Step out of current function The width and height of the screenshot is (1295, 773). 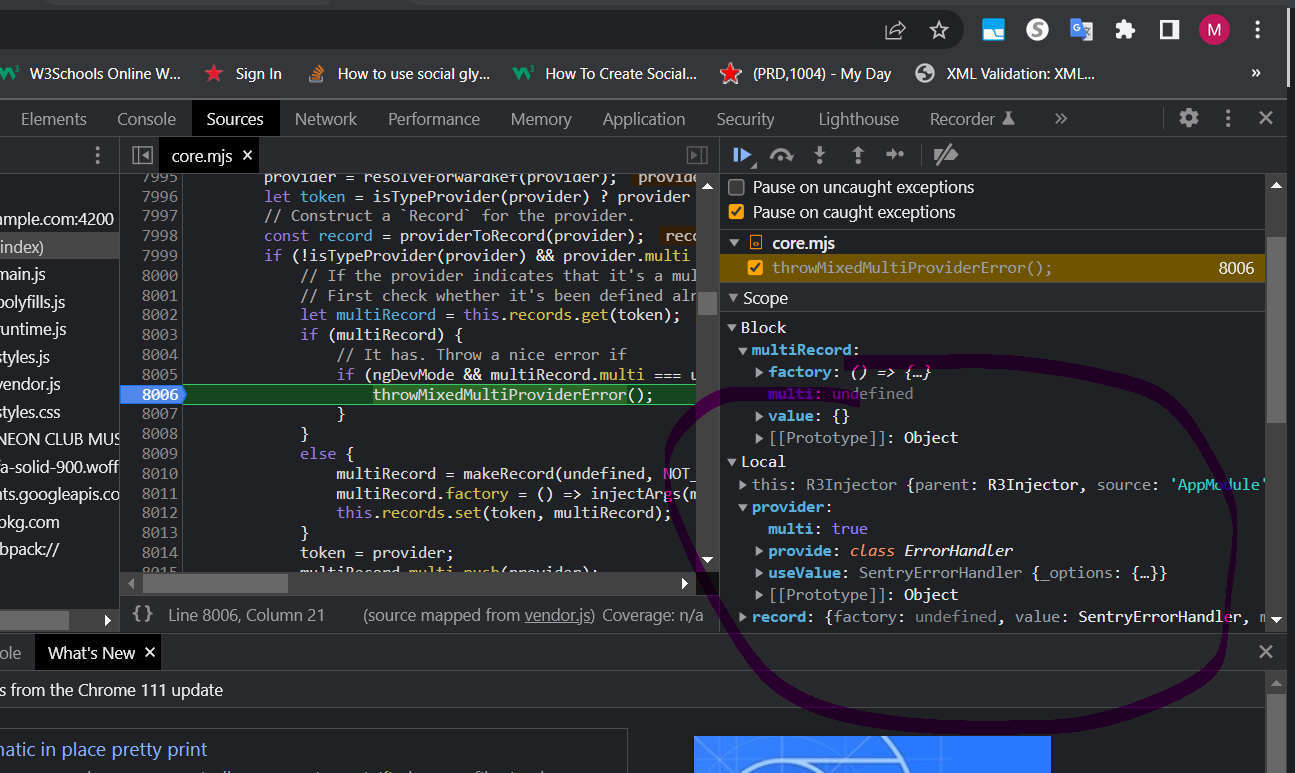tap(858, 155)
